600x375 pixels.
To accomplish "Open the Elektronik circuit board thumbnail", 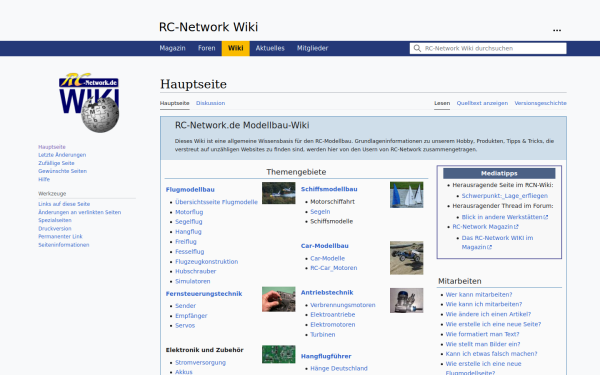I will pyautogui.click(x=279, y=354).
